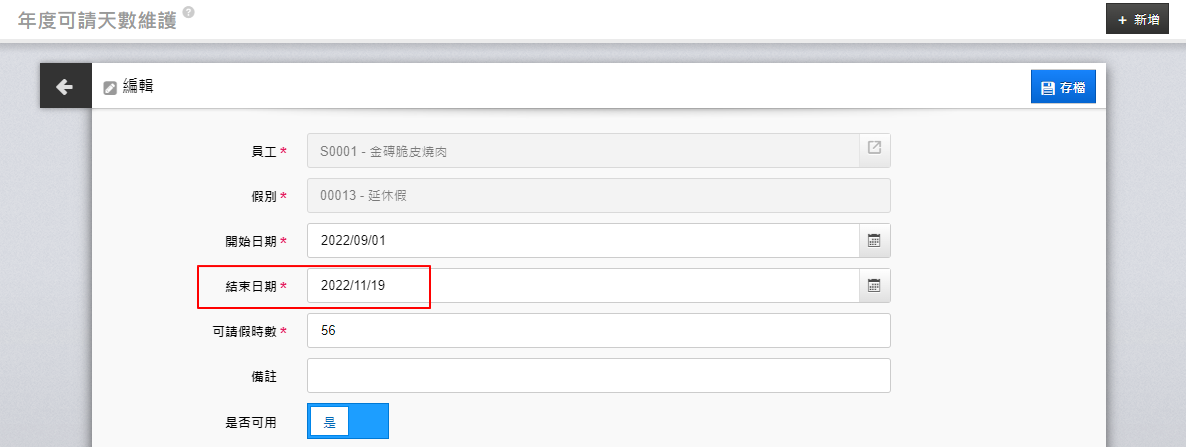The width and height of the screenshot is (1186, 447).
Task: Toggle the 是否可用 switch
Action: pos(348,422)
